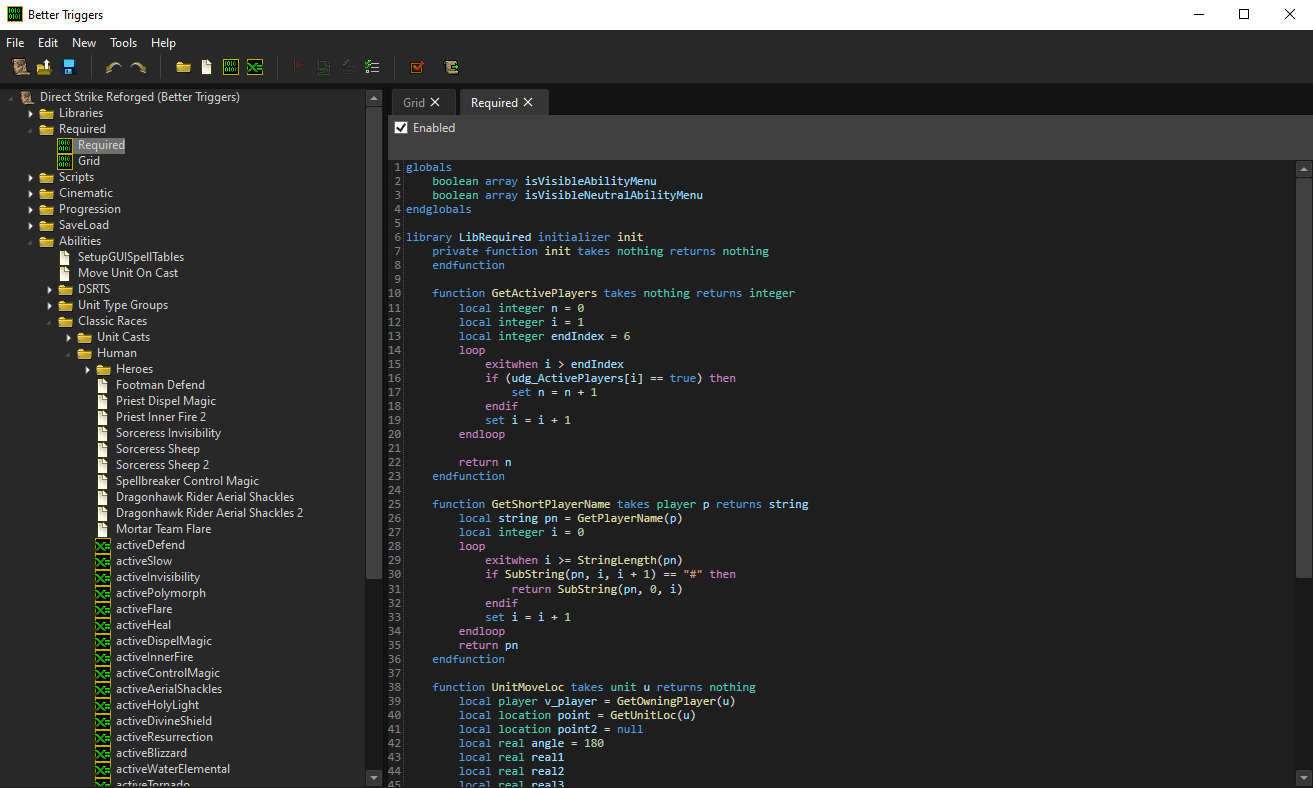Click the code editor's scroll-down arrow
The image size is (1313, 788).
(1303, 777)
